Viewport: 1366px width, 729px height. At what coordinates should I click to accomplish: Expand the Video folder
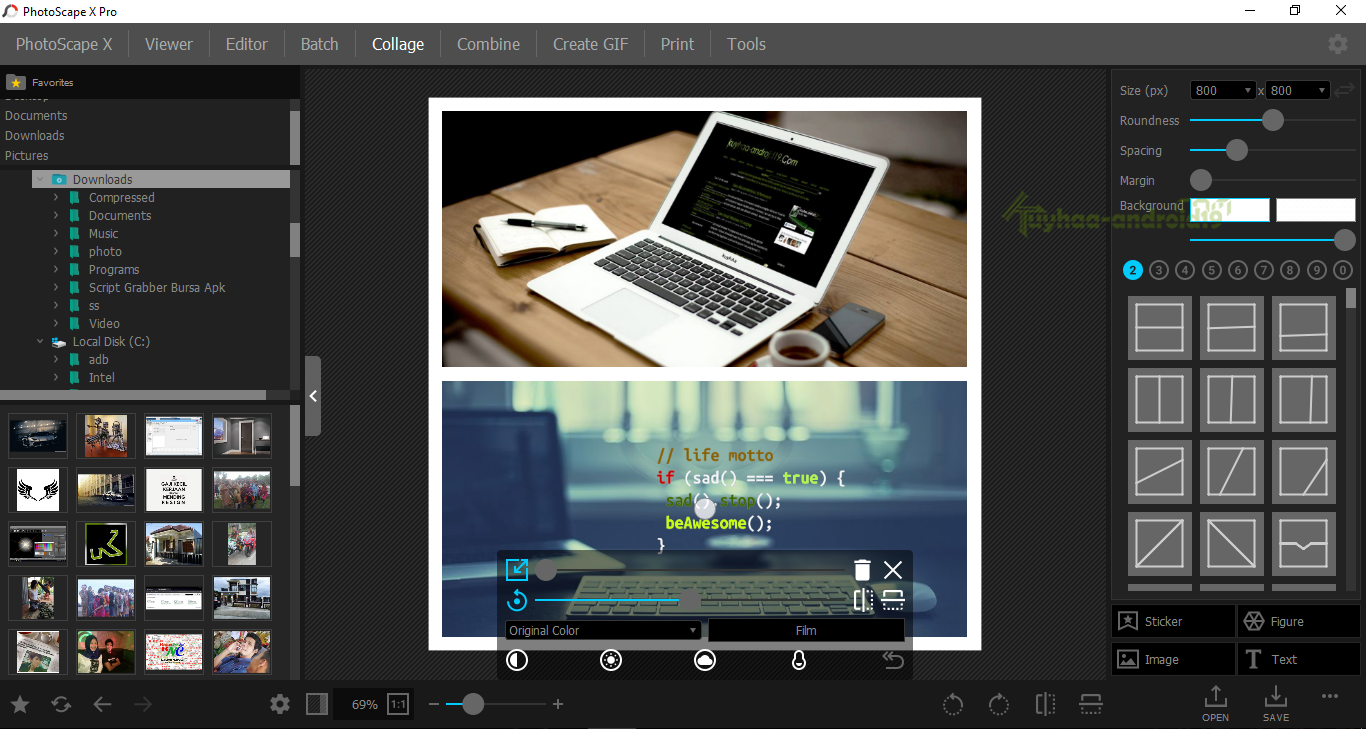pos(56,324)
